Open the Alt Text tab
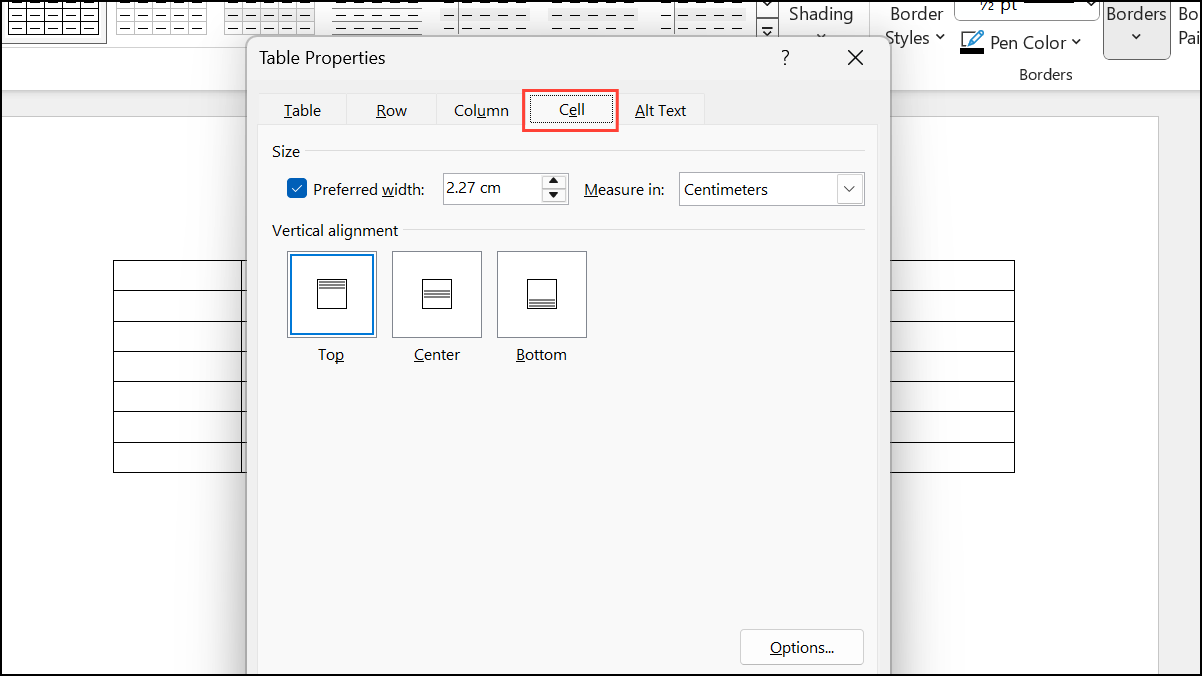Viewport: 1202px width, 676px height. pos(661,110)
